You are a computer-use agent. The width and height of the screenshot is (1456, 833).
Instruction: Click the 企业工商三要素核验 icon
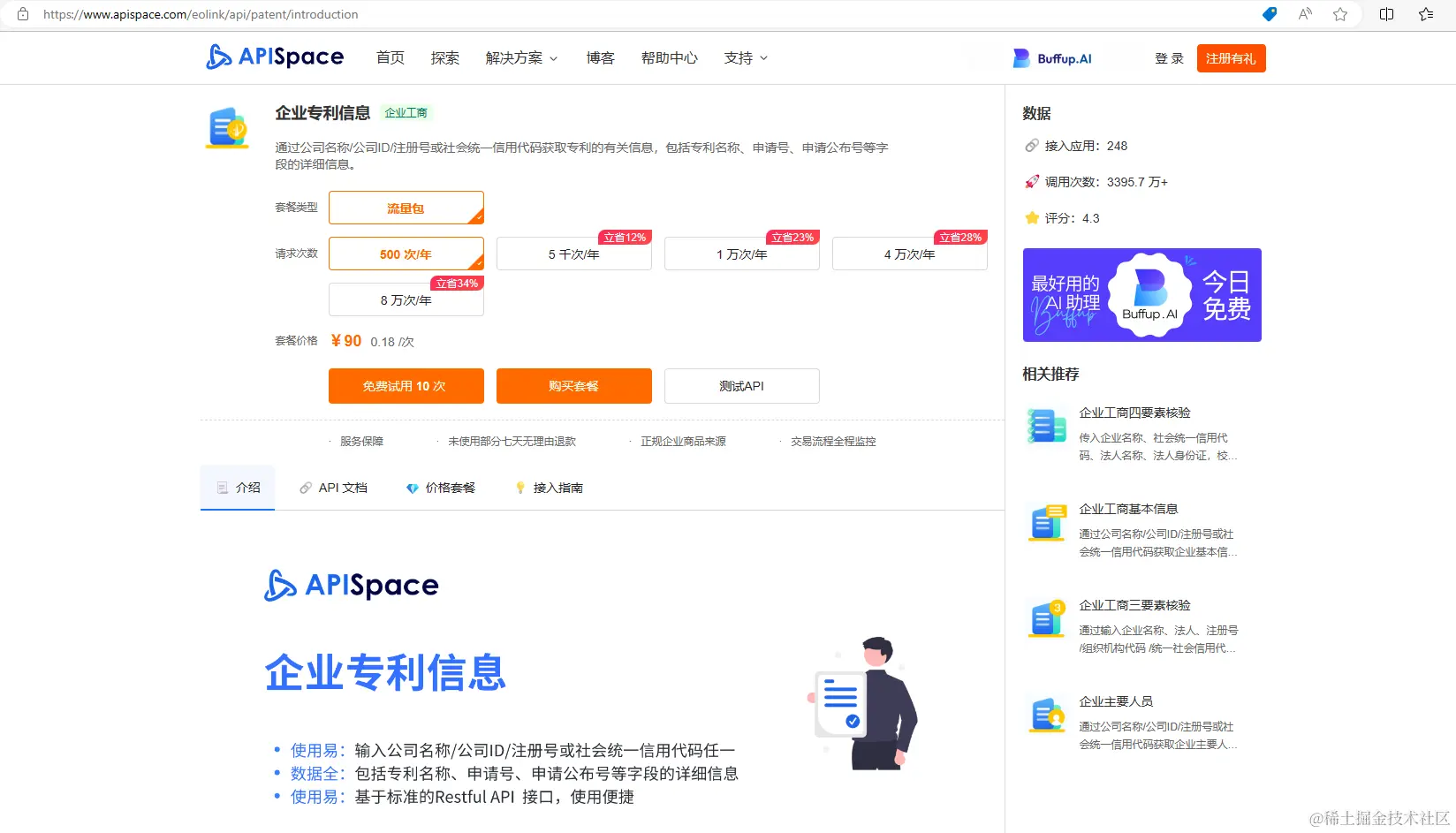point(1047,618)
